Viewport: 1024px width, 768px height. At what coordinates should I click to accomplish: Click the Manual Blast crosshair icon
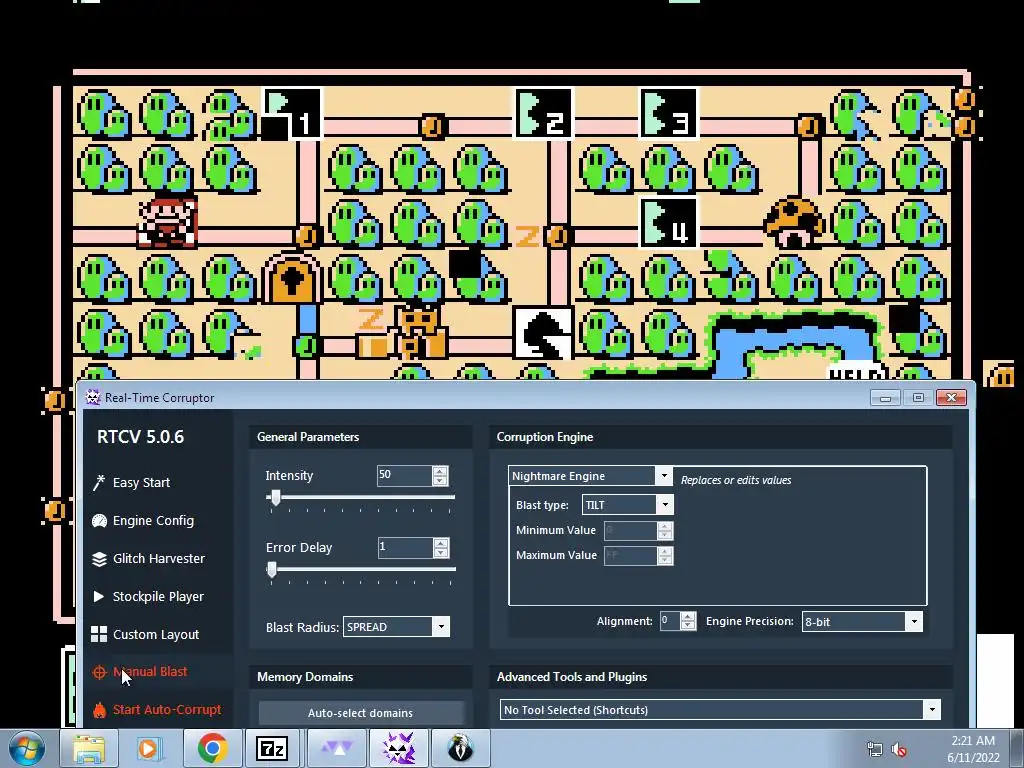coord(99,672)
